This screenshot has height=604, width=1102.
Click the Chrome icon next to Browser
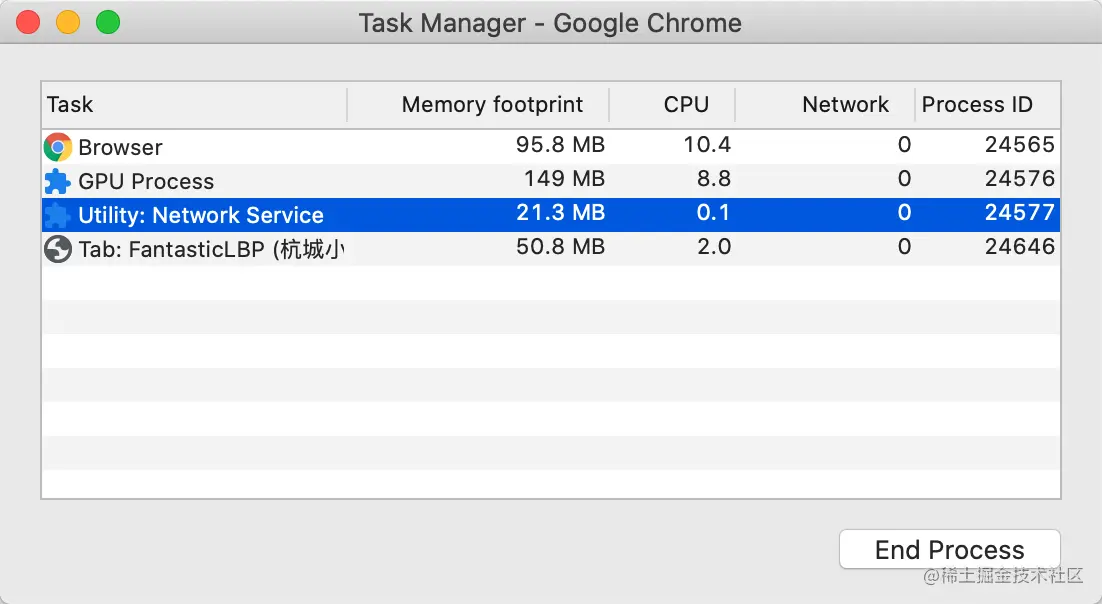click(57, 146)
